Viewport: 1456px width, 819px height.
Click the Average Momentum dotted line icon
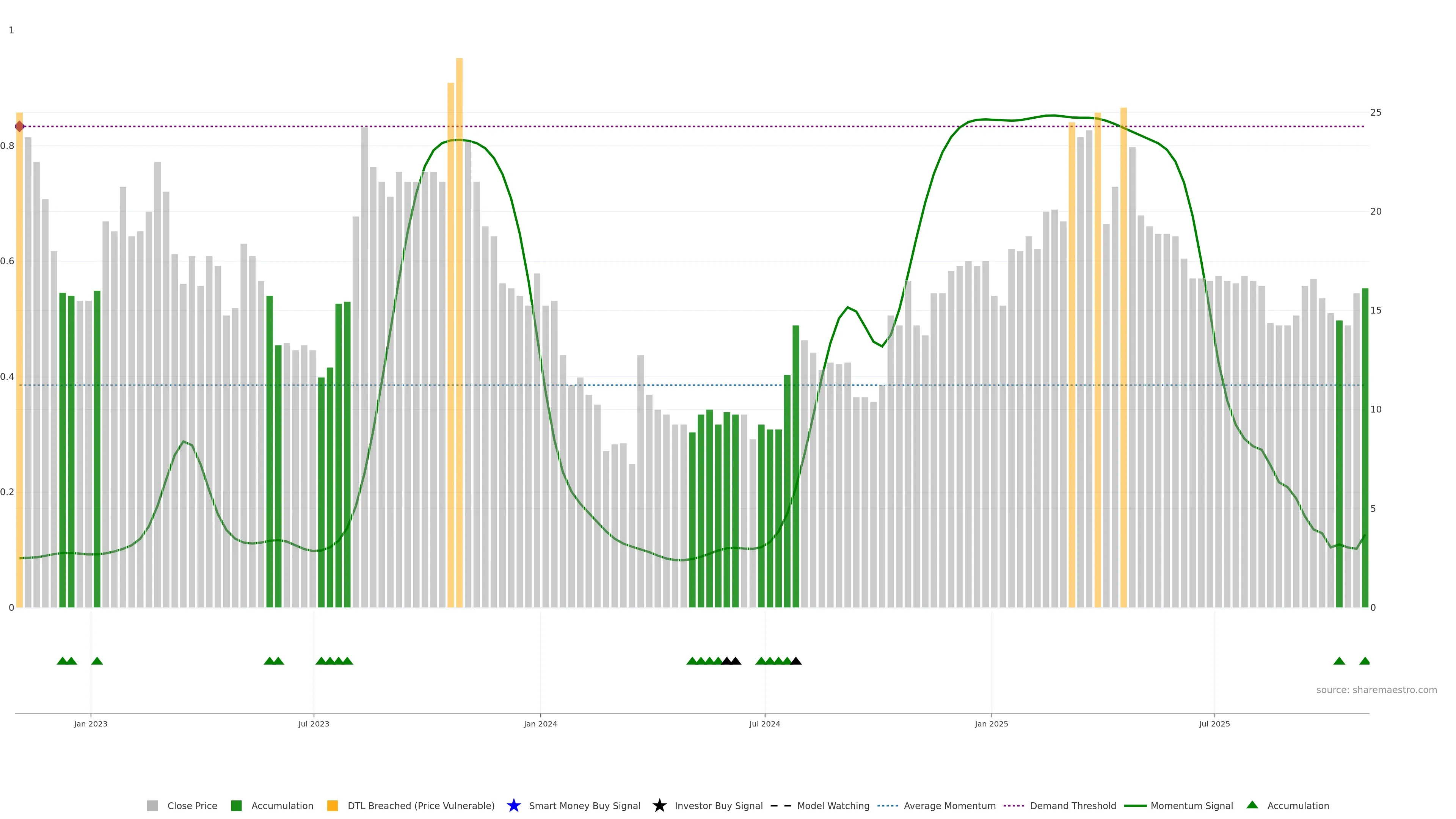click(x=887, y=805)
